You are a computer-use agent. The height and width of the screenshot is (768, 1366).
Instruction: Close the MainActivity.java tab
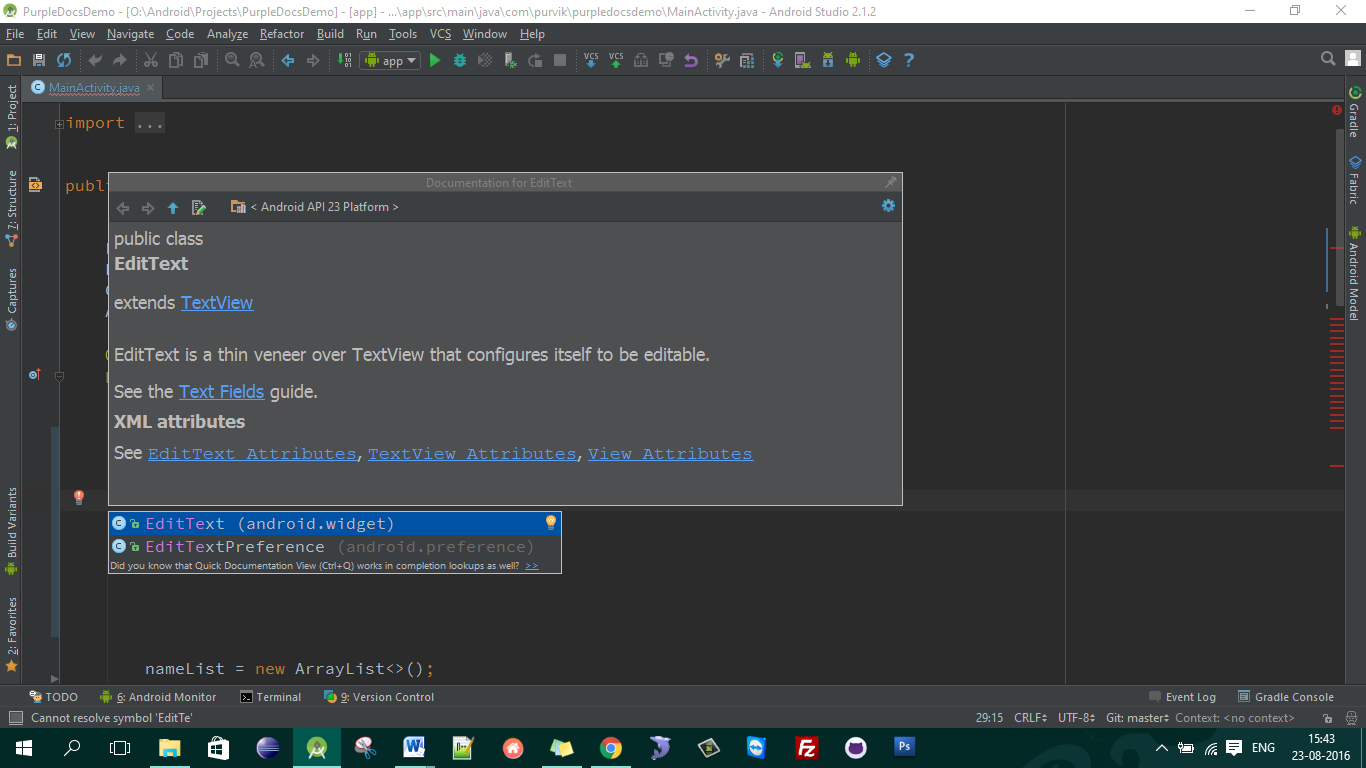coord(151,88)
